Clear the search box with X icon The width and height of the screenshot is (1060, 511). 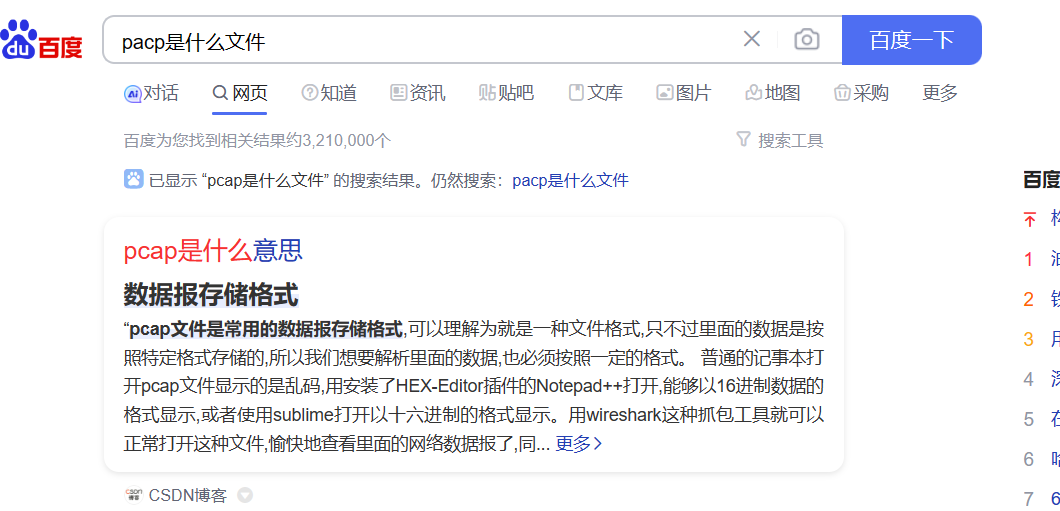pyautogui.click(x=752, y=39)
